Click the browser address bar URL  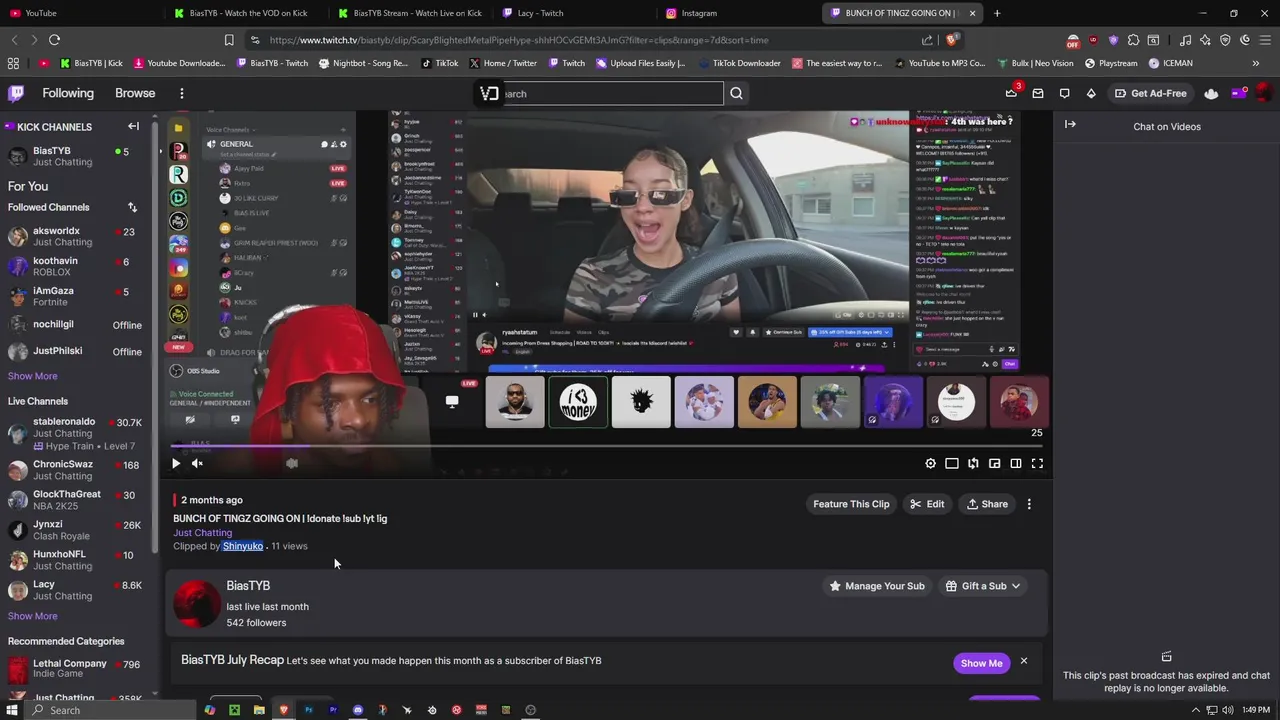coord(519,40)
